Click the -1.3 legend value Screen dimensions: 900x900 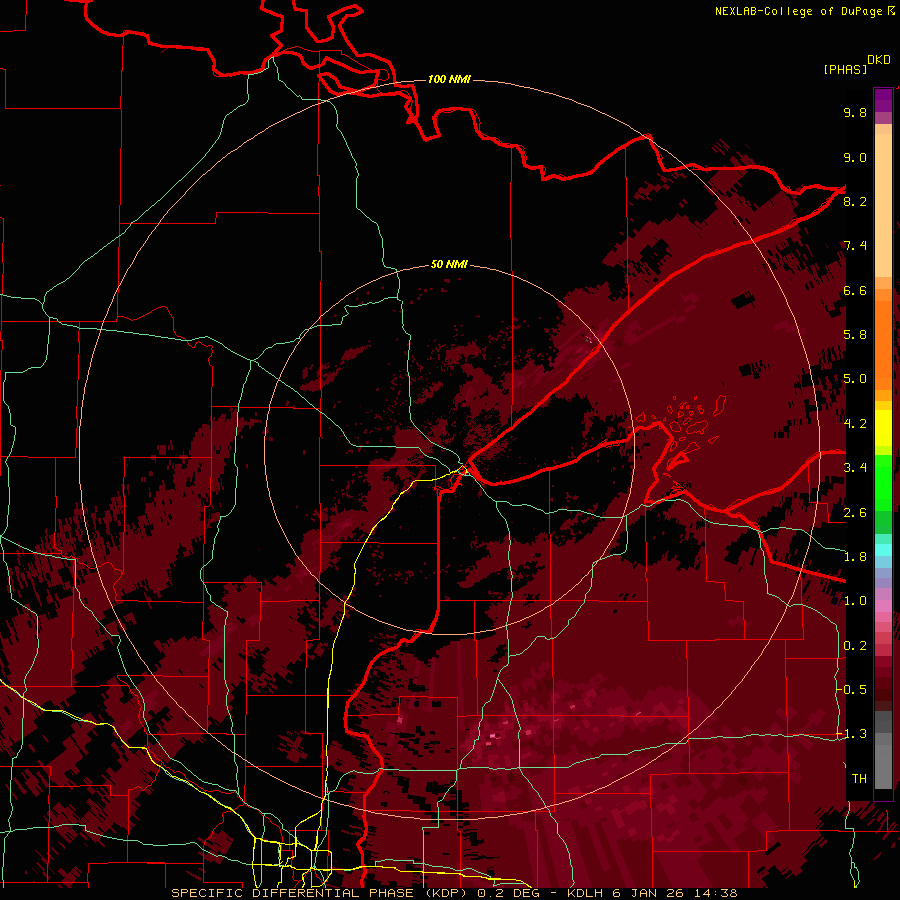[x=852, y=734]
